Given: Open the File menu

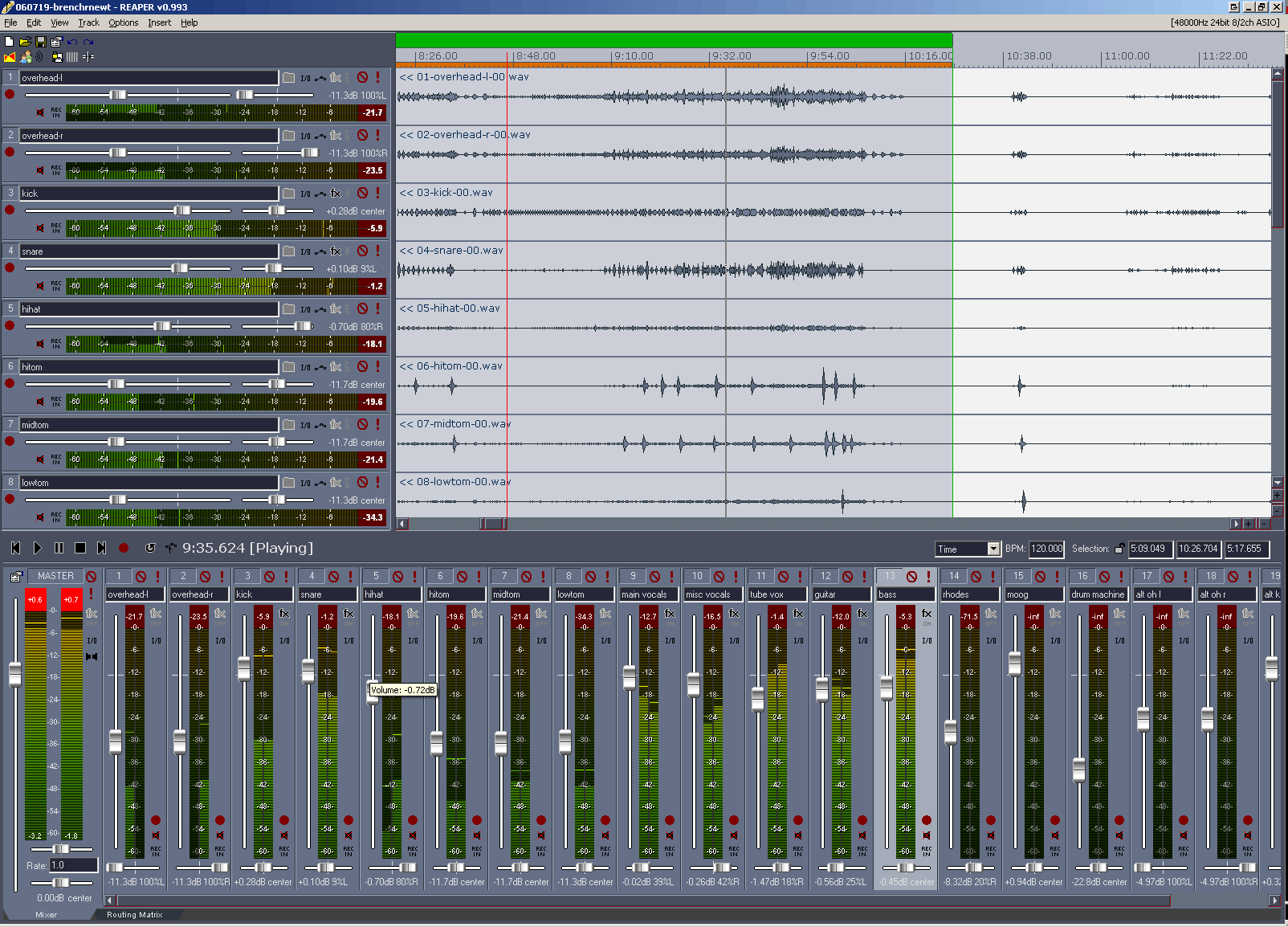Looking at the screenshot, I should pos(10,22).
